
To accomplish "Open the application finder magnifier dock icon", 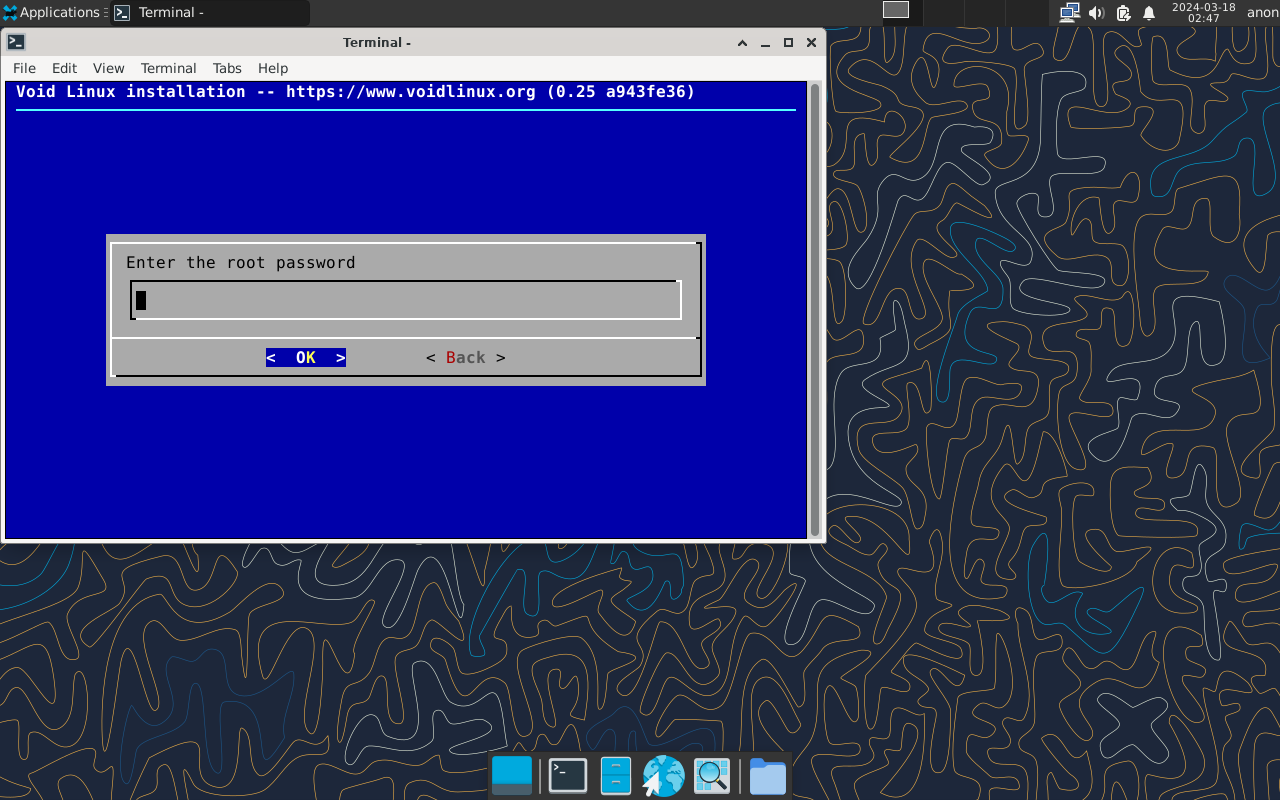I will click(712, 776).
